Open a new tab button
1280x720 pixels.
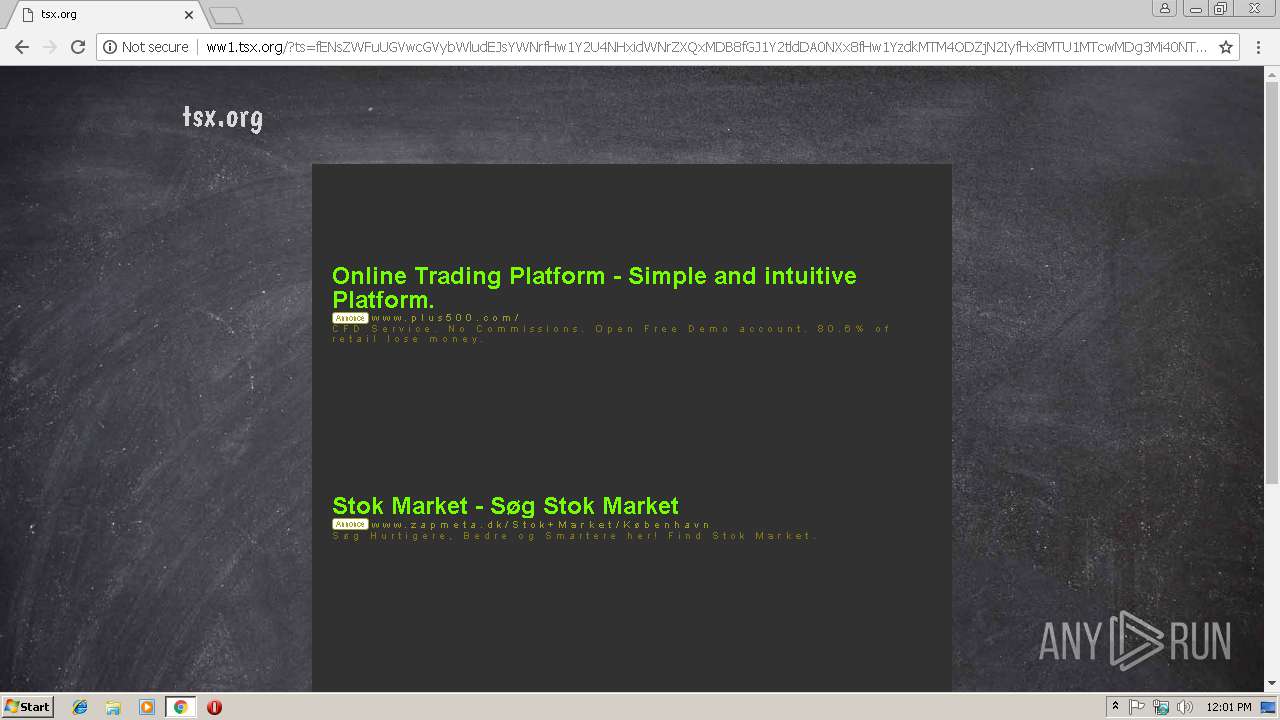tap(226, 15)
